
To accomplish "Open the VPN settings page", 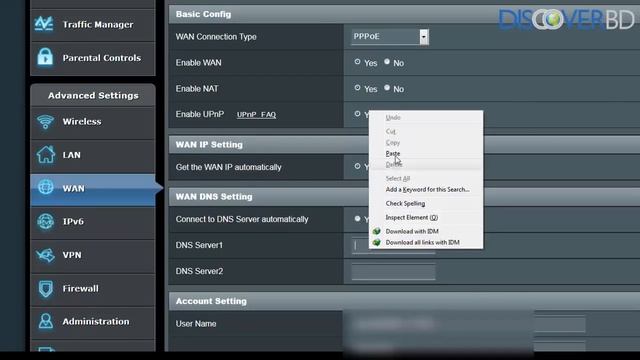I will coord(93,255).
